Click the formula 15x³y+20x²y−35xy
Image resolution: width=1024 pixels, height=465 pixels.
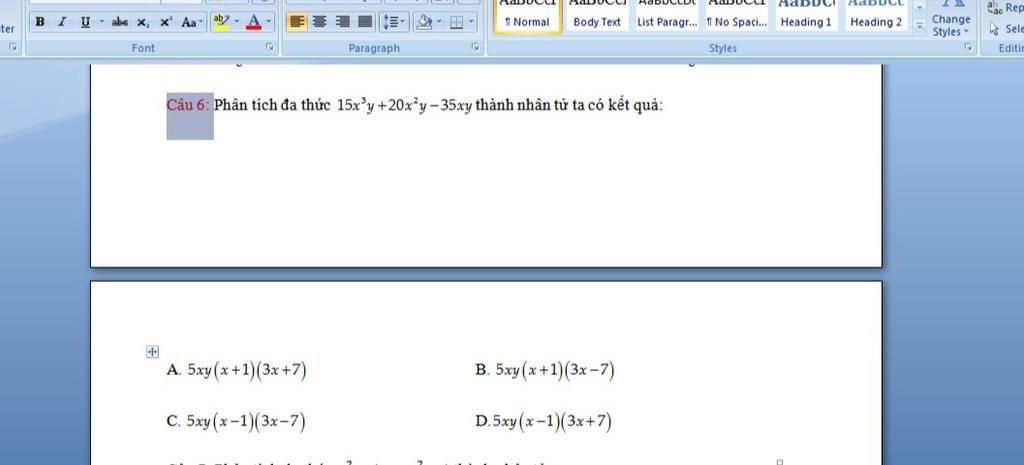[x=404, y=105]
